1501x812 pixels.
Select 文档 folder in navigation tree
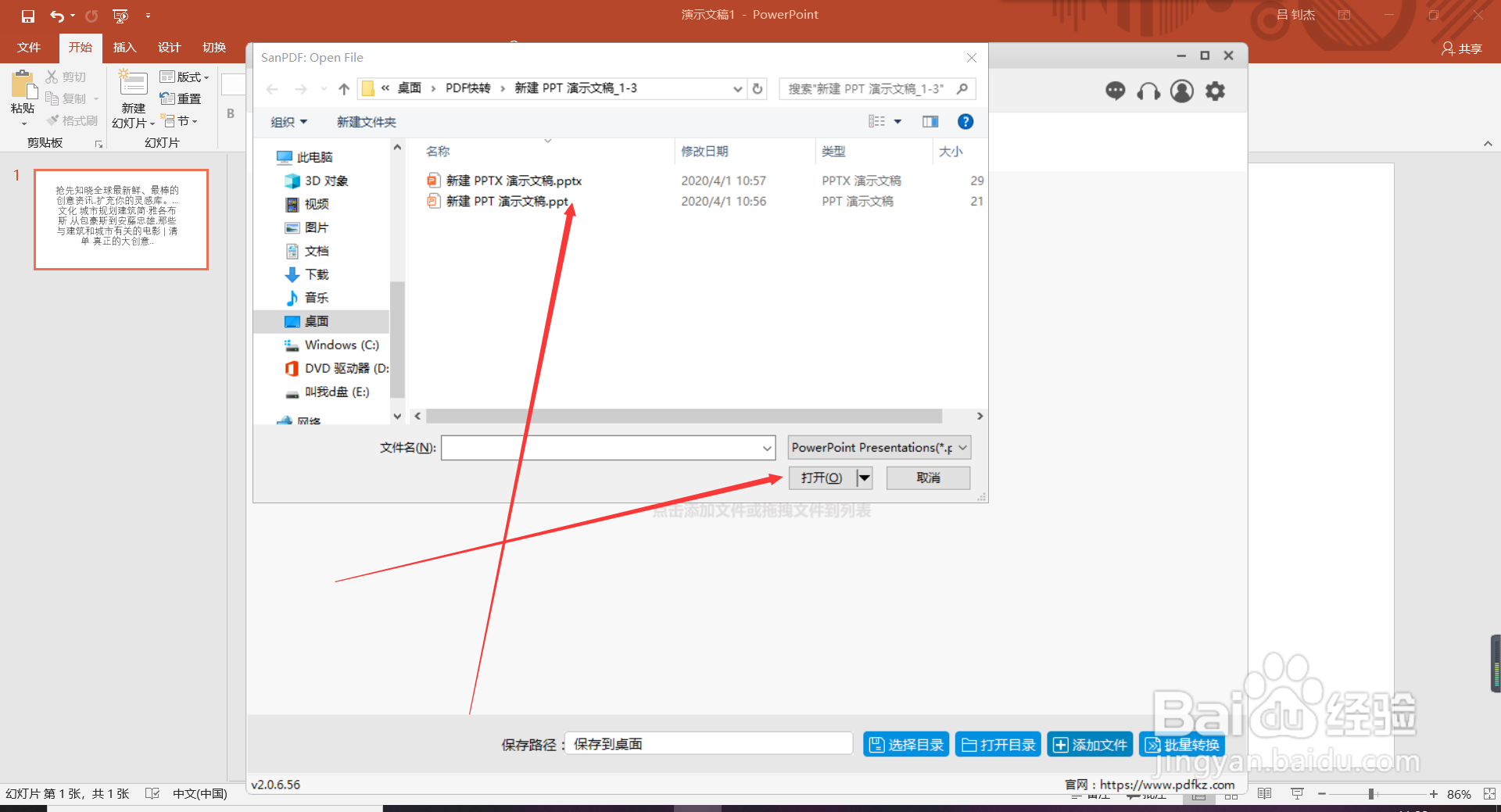click(x=306, y=251)
